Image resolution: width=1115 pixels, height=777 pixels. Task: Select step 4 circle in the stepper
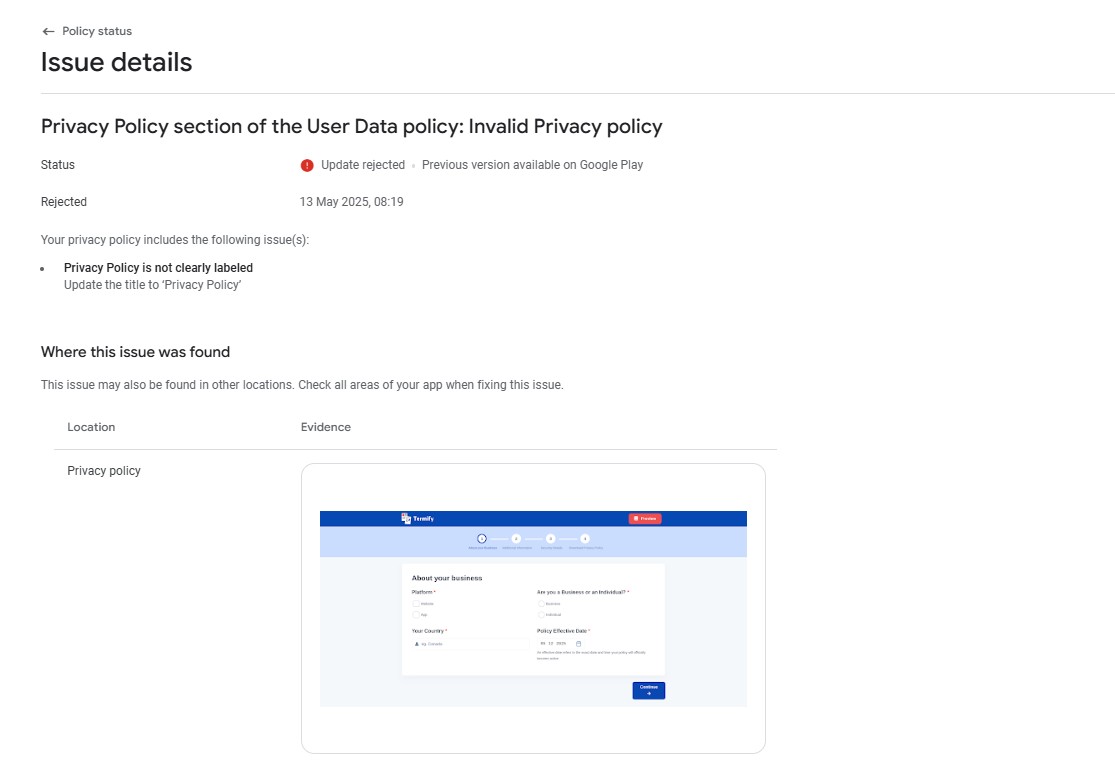pos(585,539)
